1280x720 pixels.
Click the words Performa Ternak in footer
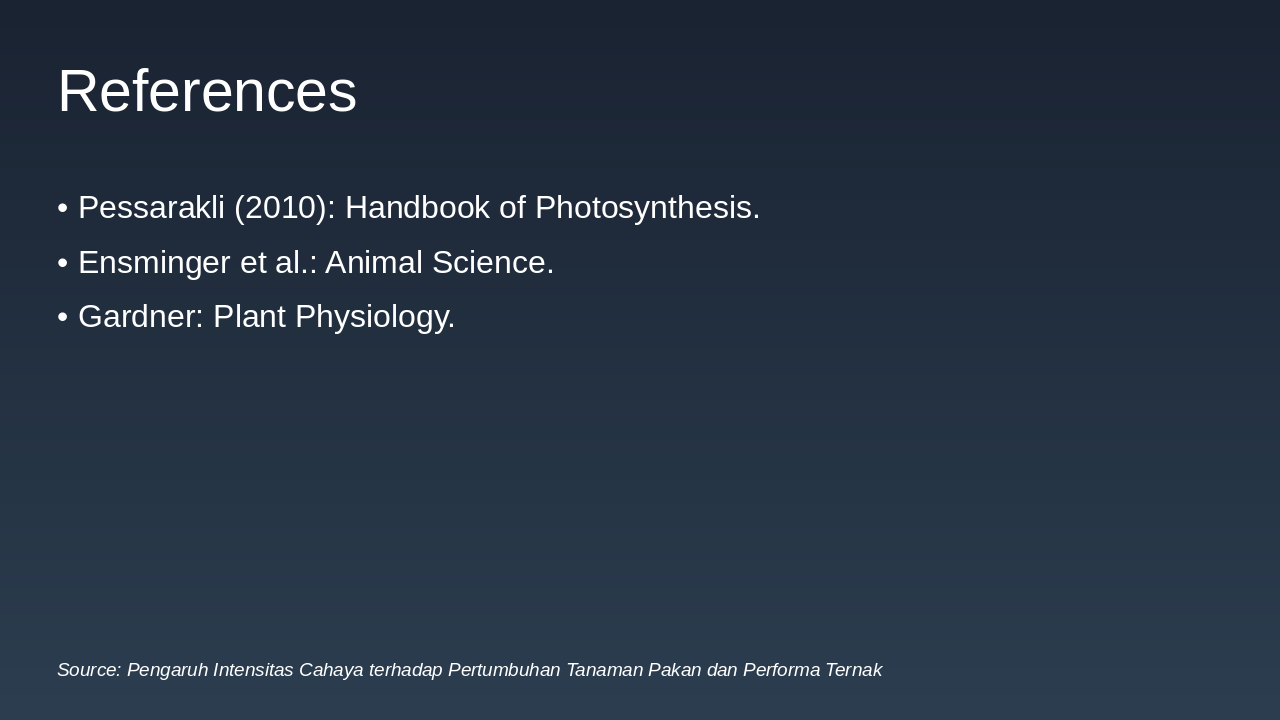pos(812,670)
